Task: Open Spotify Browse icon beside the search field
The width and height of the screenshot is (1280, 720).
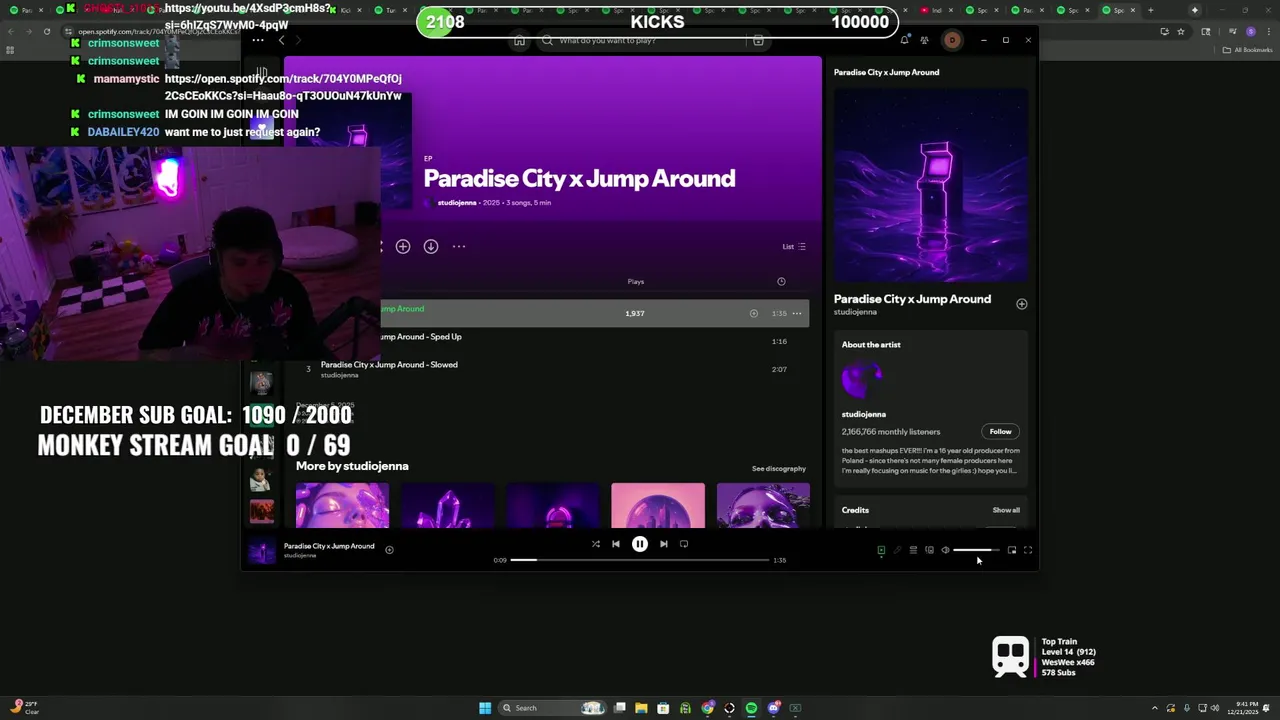Action: coord(758,41)
